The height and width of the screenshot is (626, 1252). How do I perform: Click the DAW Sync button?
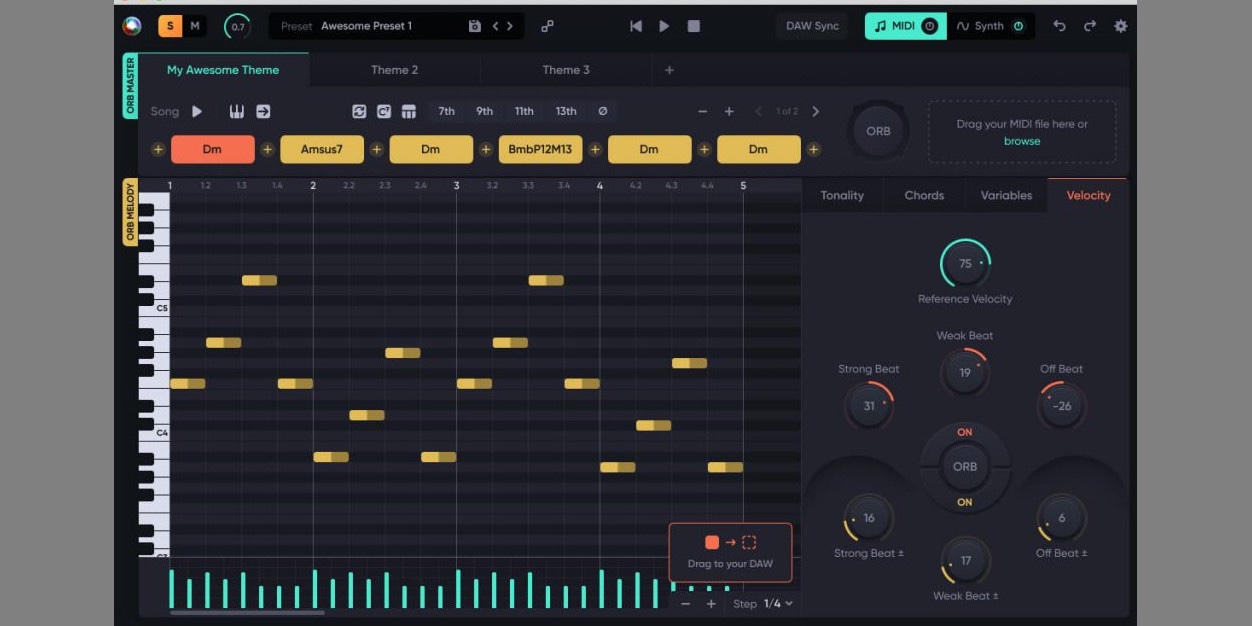coord(812,26)
